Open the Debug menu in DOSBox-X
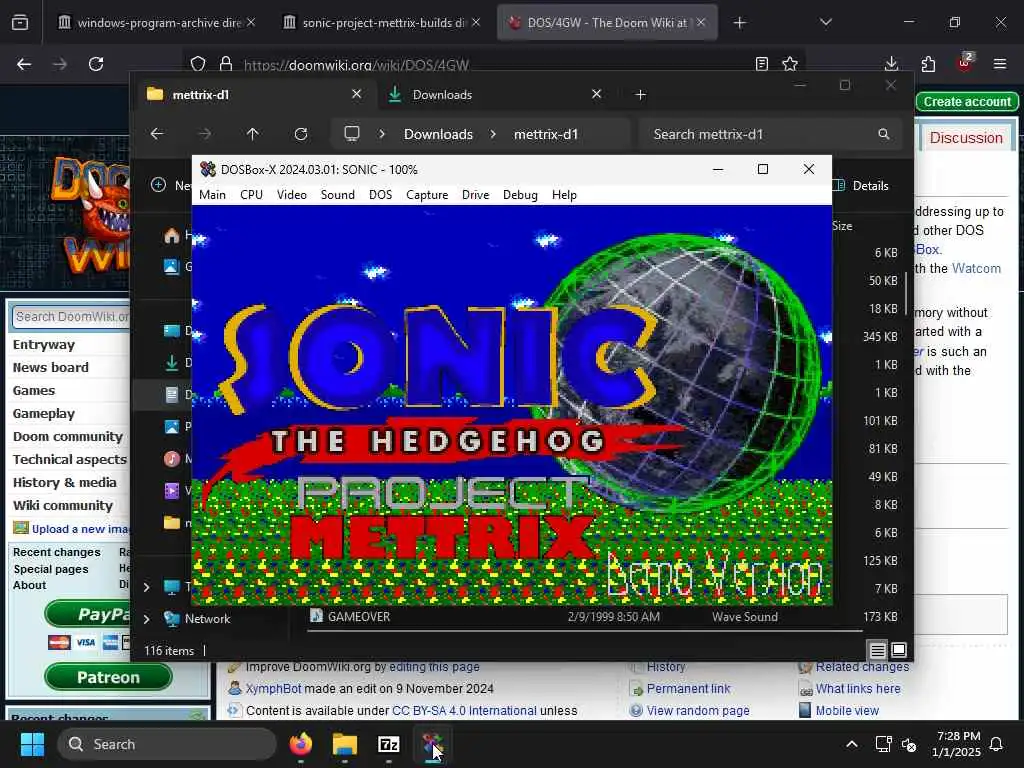Image resolution: width=1024 pixels, height=768 pixels. pos(520,195)
